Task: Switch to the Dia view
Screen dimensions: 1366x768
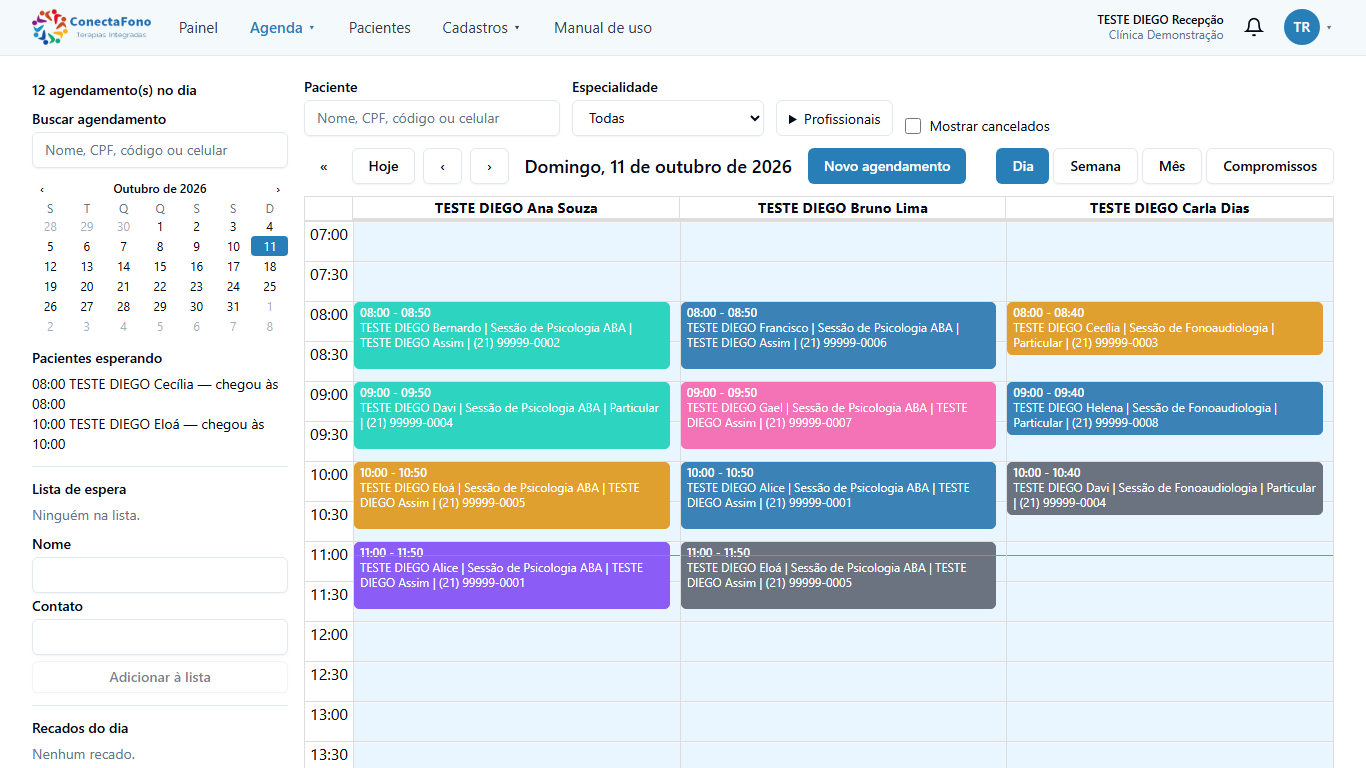Action: (1022, 166)
